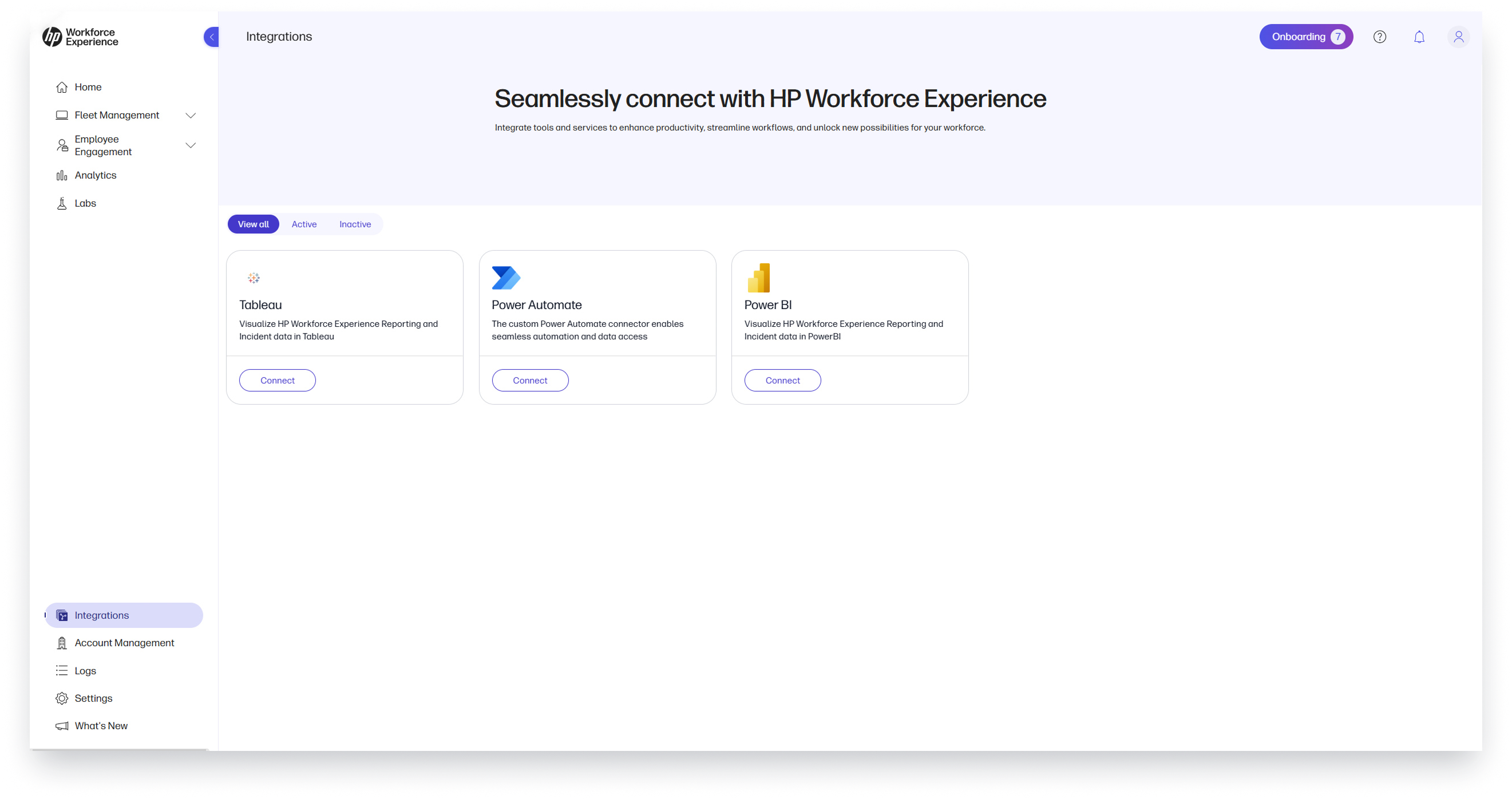Select the View all filter tab
This screenshot has width=1512, height=799.
pyautogui.click(x=253, y=224)
